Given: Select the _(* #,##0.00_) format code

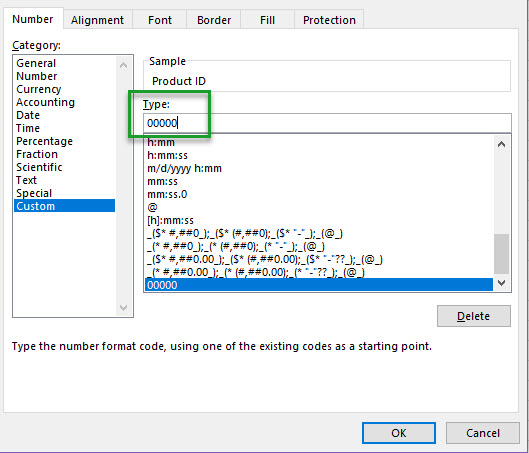Looking at the screenshot, I should [x=318, y=272].
